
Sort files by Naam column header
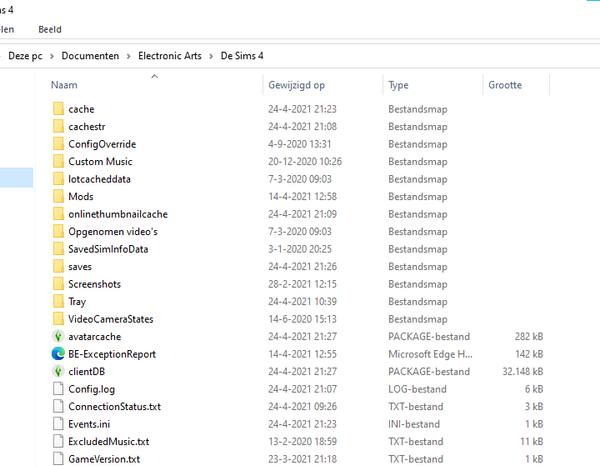pyautogui.click(x=64, y=85)
